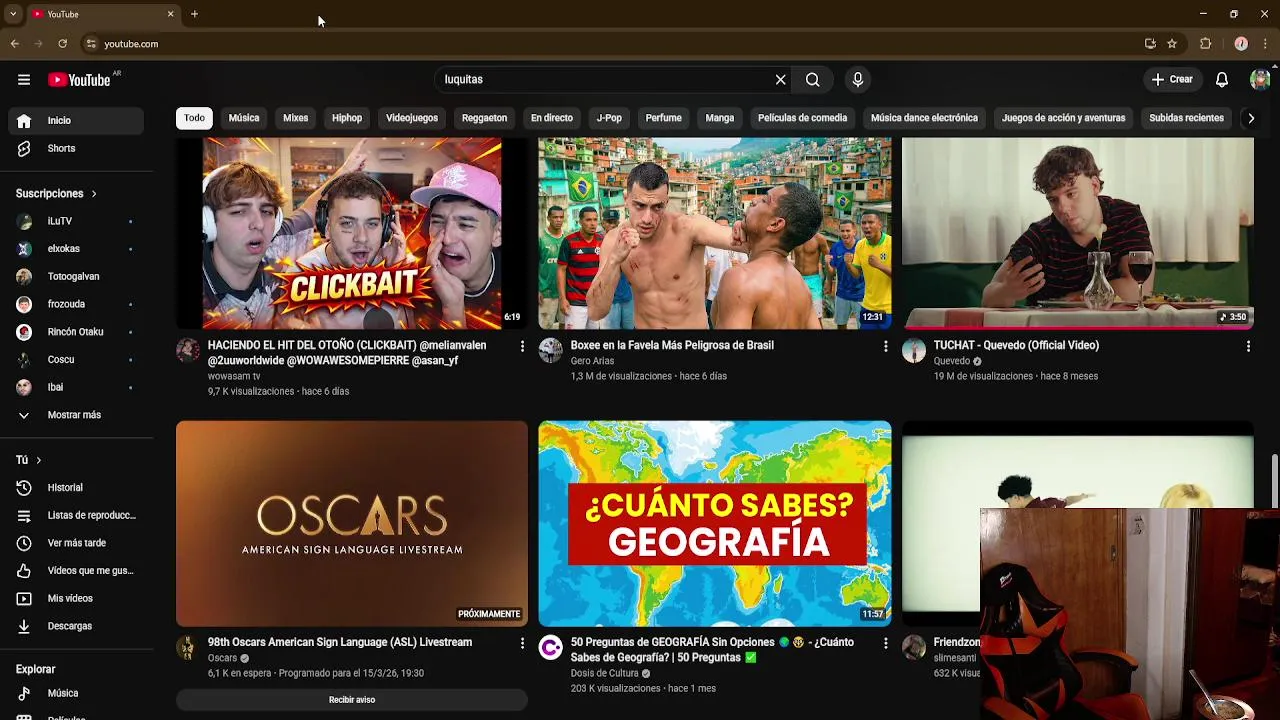This screenshot has height=720, width=1280.
Task: Select the Subidas recientes chip
Action: point(1187,118)
